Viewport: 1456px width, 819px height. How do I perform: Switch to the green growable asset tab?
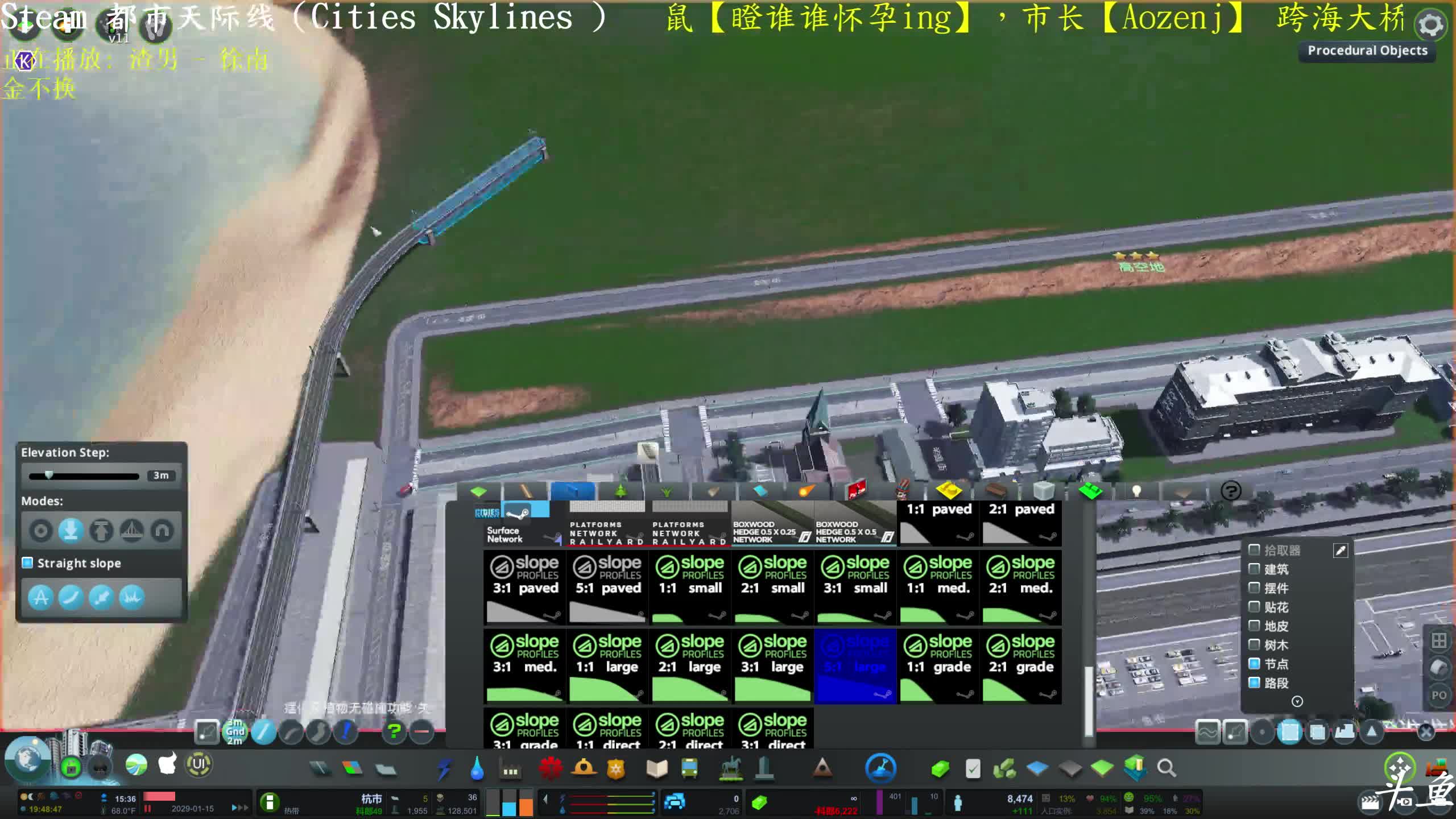click(x=1090, y=490)
